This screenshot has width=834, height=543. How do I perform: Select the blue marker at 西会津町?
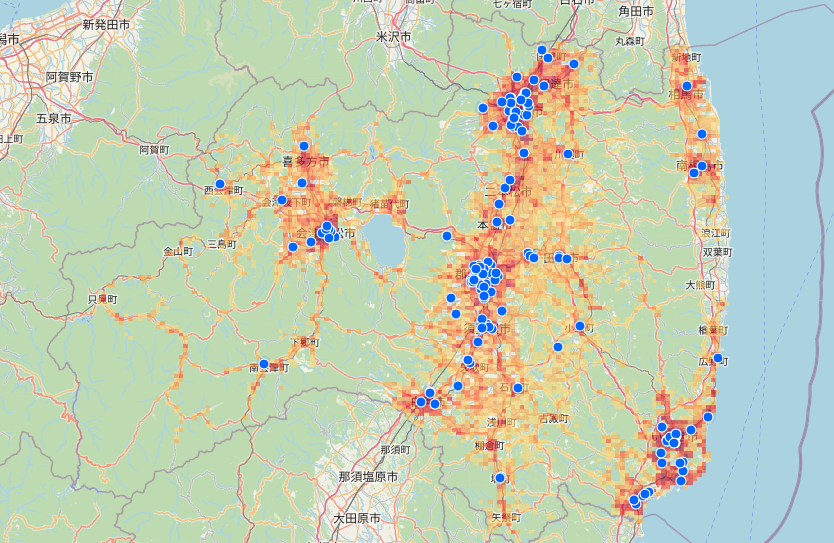tap(220, 184)
